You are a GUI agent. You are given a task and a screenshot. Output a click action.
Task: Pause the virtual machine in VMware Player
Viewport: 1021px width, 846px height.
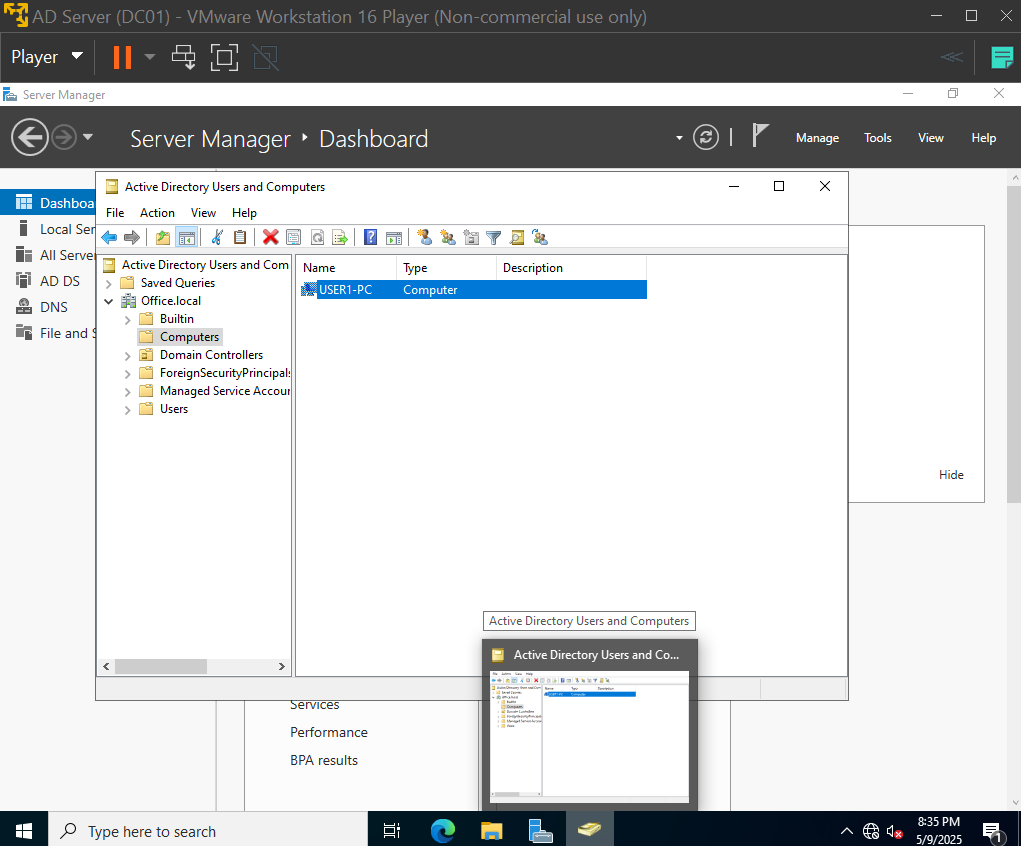click(122, 57)
